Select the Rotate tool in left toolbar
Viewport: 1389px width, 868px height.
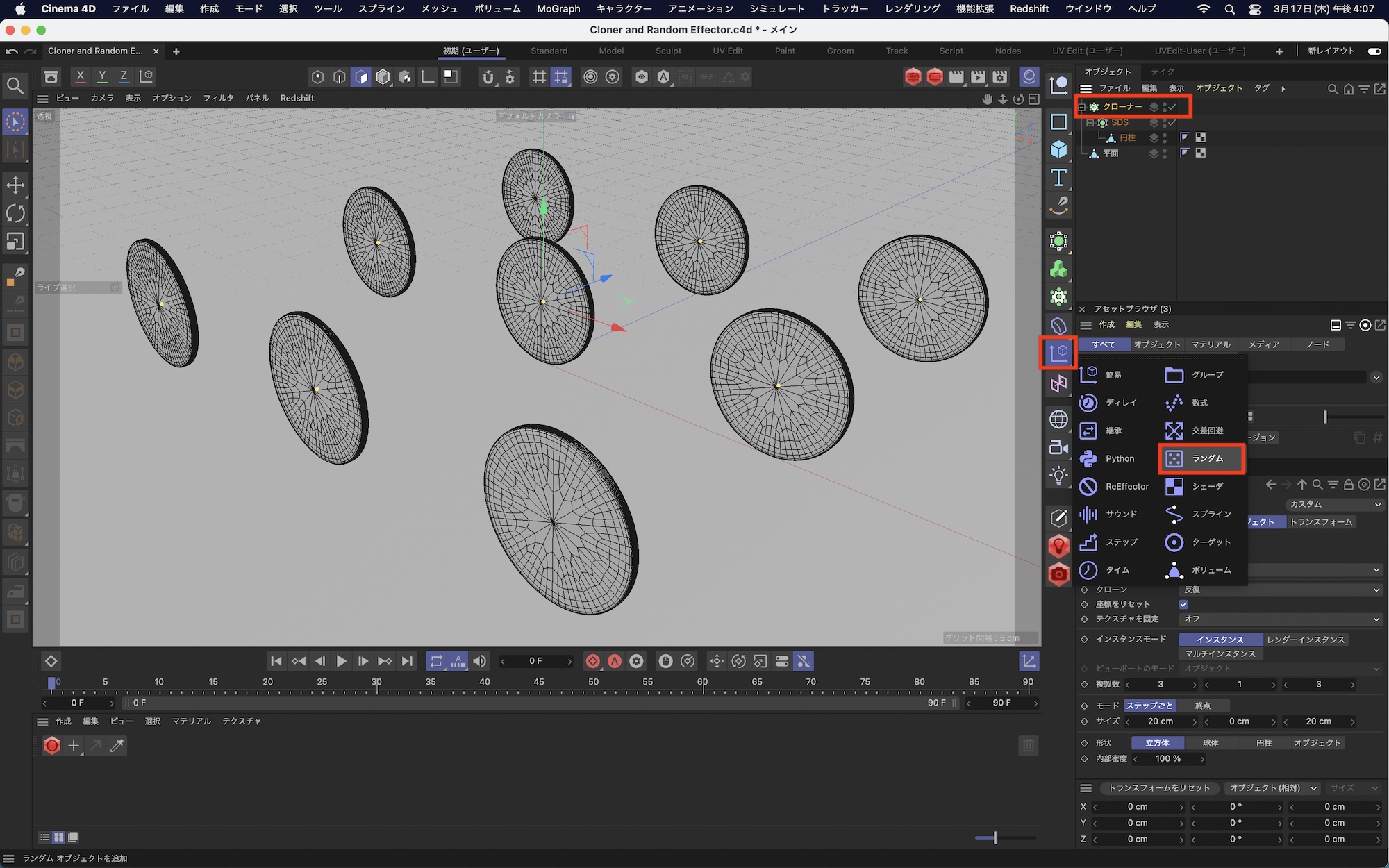[x=15, y=213]
